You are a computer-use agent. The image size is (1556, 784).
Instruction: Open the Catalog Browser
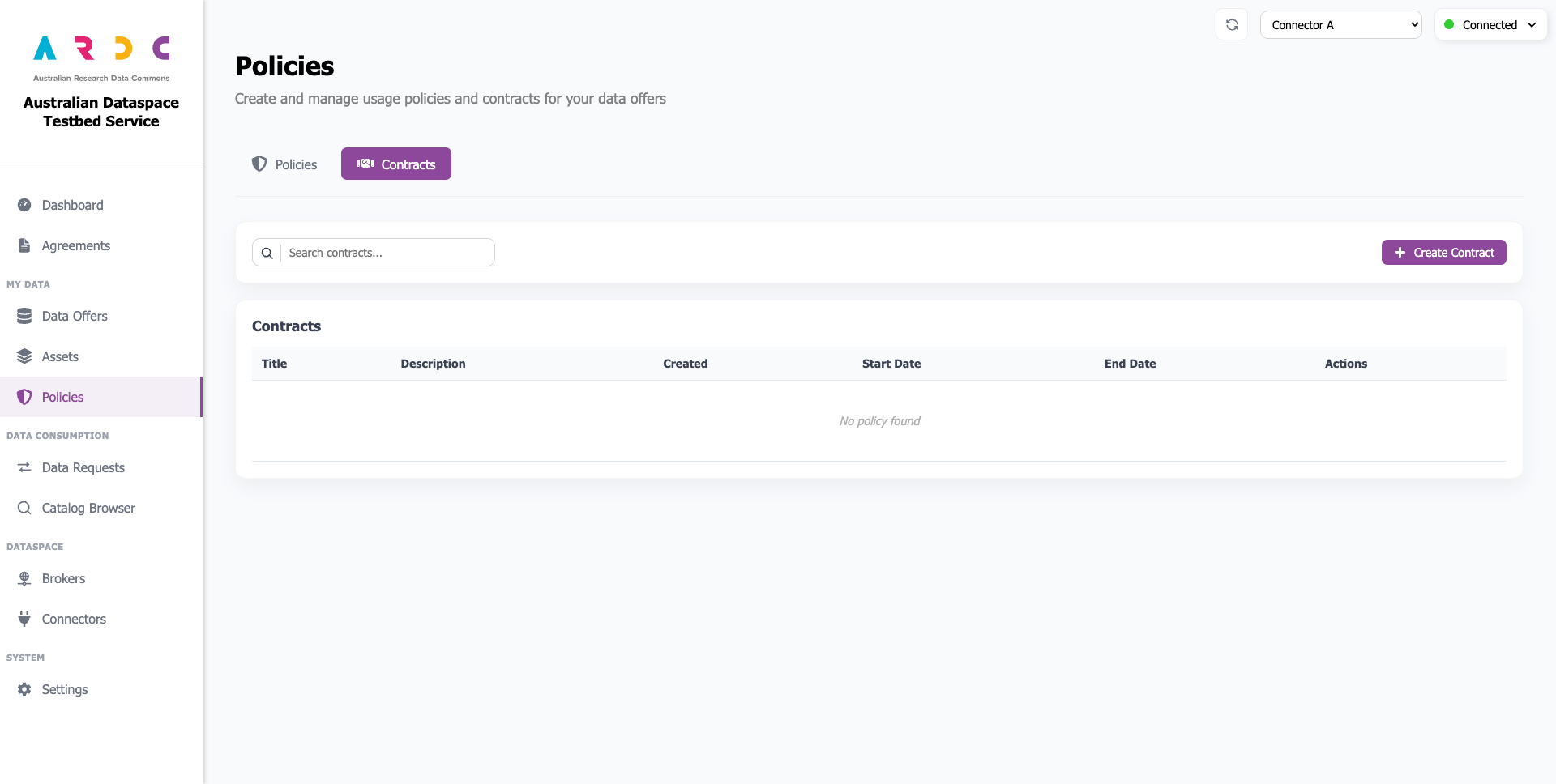[101, 508]
